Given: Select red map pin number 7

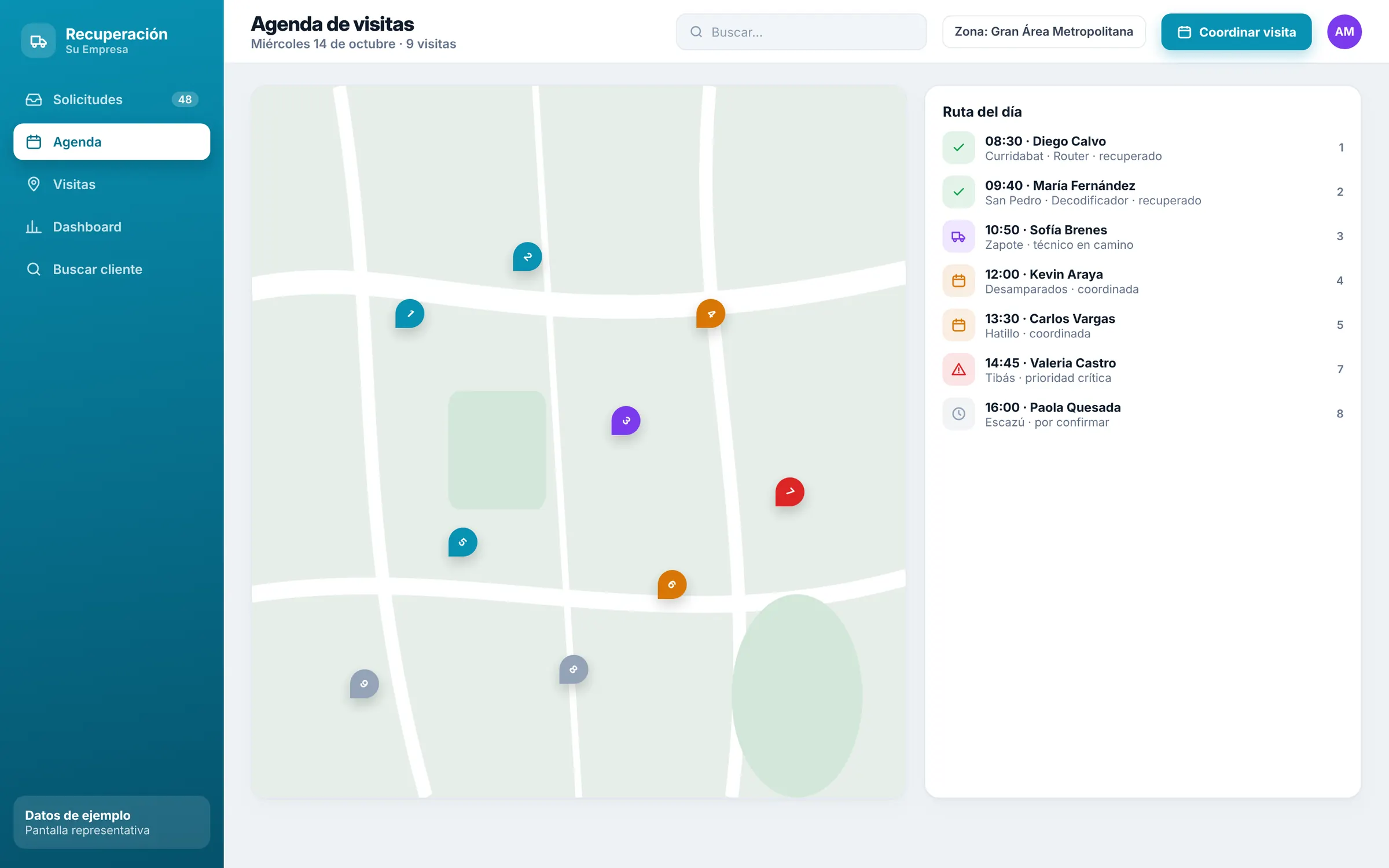Looking at the screenshot, I should click(790, 492).
